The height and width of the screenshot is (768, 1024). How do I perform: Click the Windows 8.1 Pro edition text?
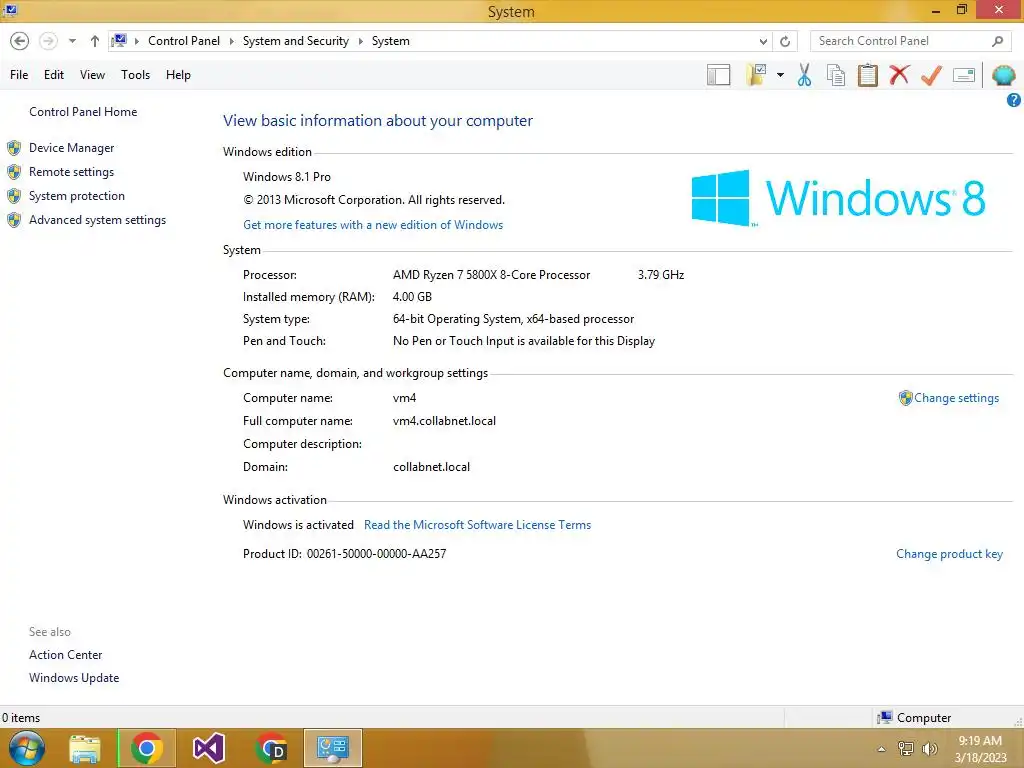click(287, 177)
